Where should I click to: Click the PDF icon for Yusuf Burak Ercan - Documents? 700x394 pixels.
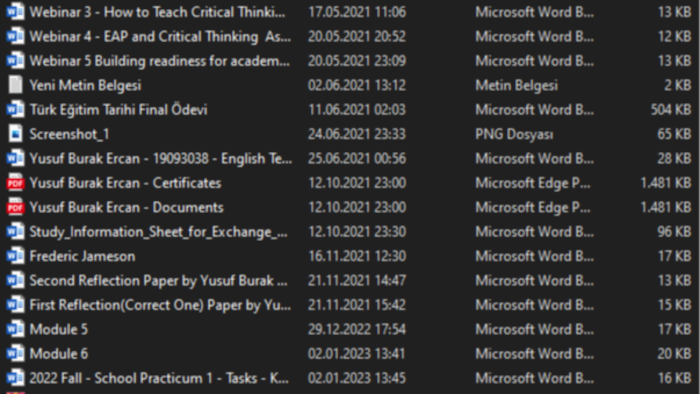[x=15, y=207]
